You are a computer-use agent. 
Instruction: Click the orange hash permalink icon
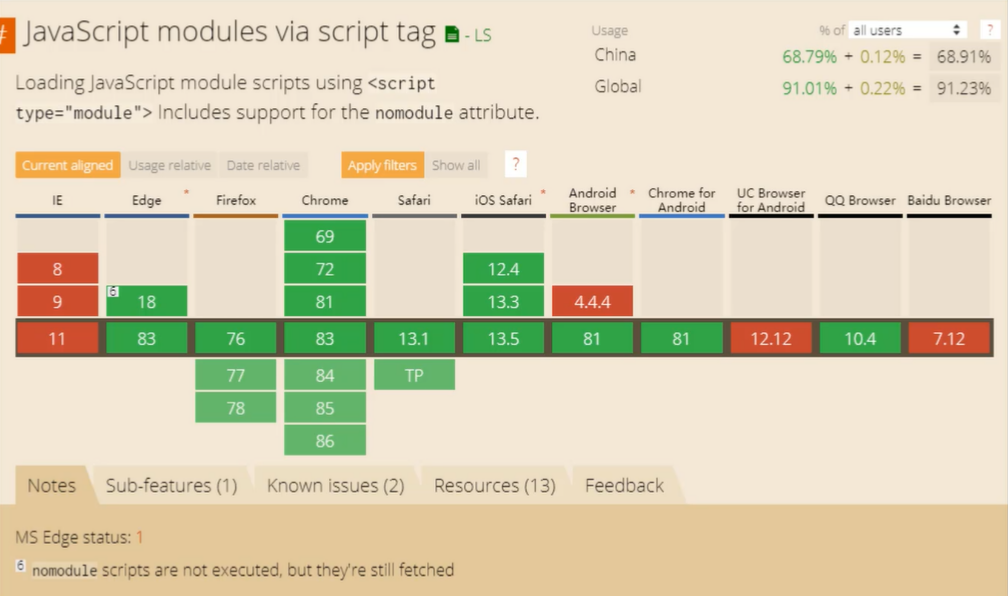tap(6, 34)
